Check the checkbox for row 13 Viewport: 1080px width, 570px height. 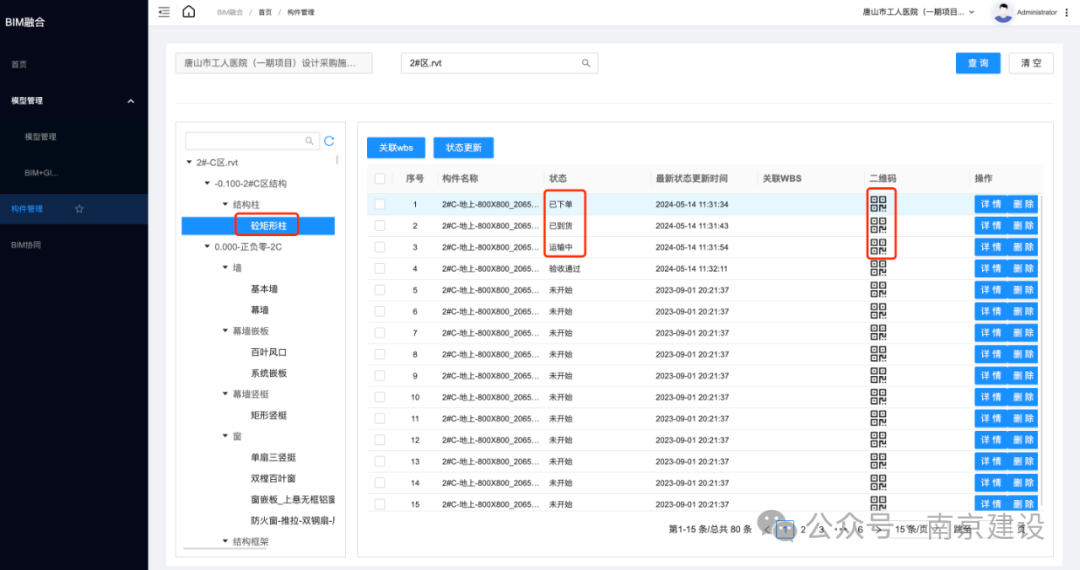click(380, 462)
